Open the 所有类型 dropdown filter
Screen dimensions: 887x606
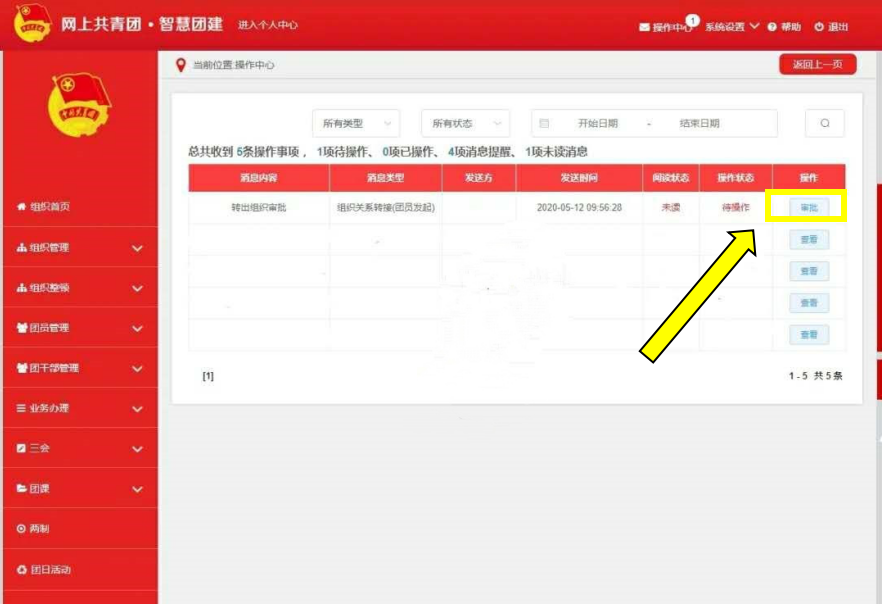(355, 124)
